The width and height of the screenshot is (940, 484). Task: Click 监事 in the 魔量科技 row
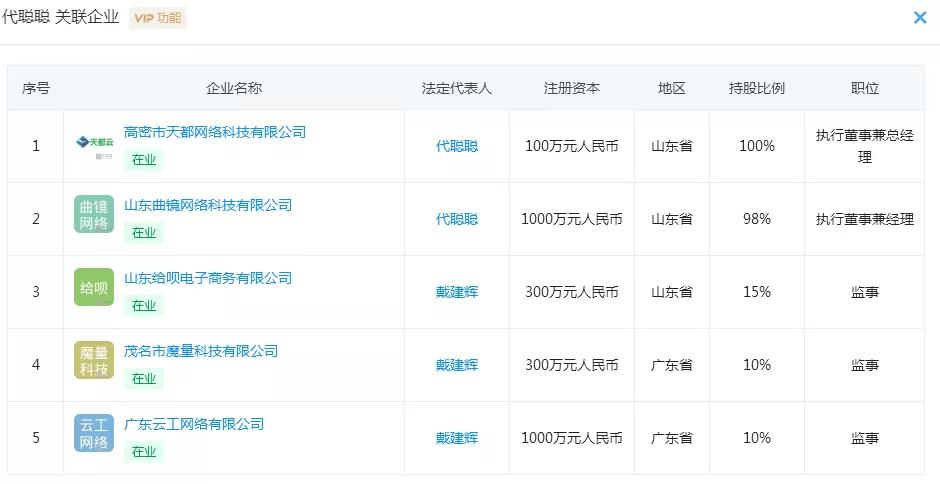[864, 365]
